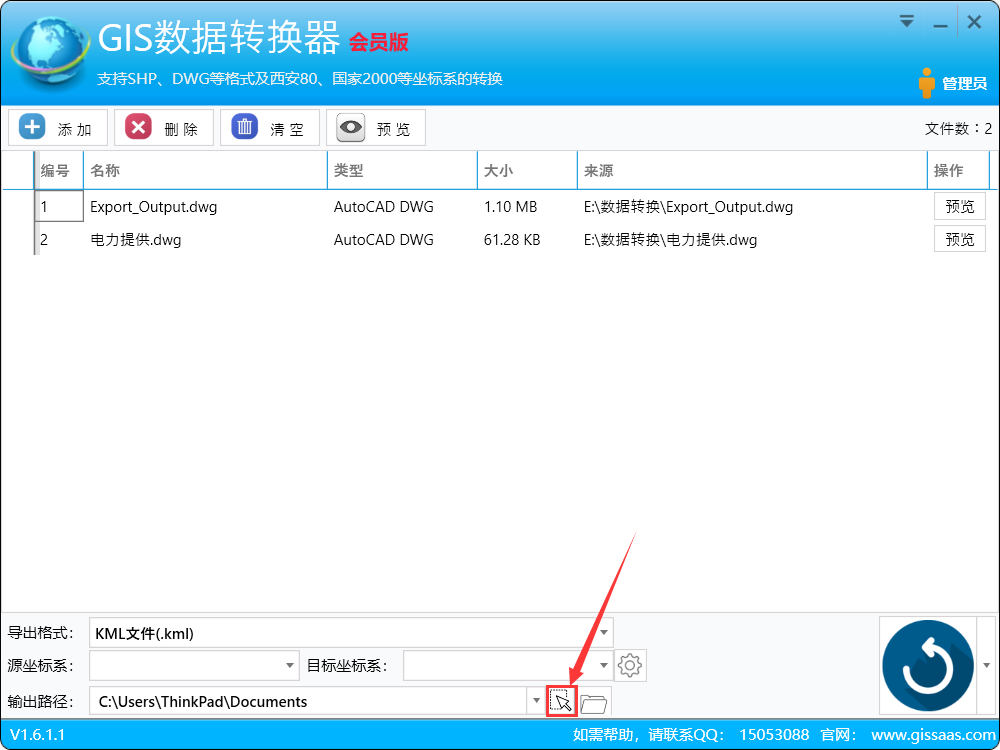Image resolution: width=1000 pixels, height=750 pixels.
Task: Sort by the 类型 column header
Action: 402,170
